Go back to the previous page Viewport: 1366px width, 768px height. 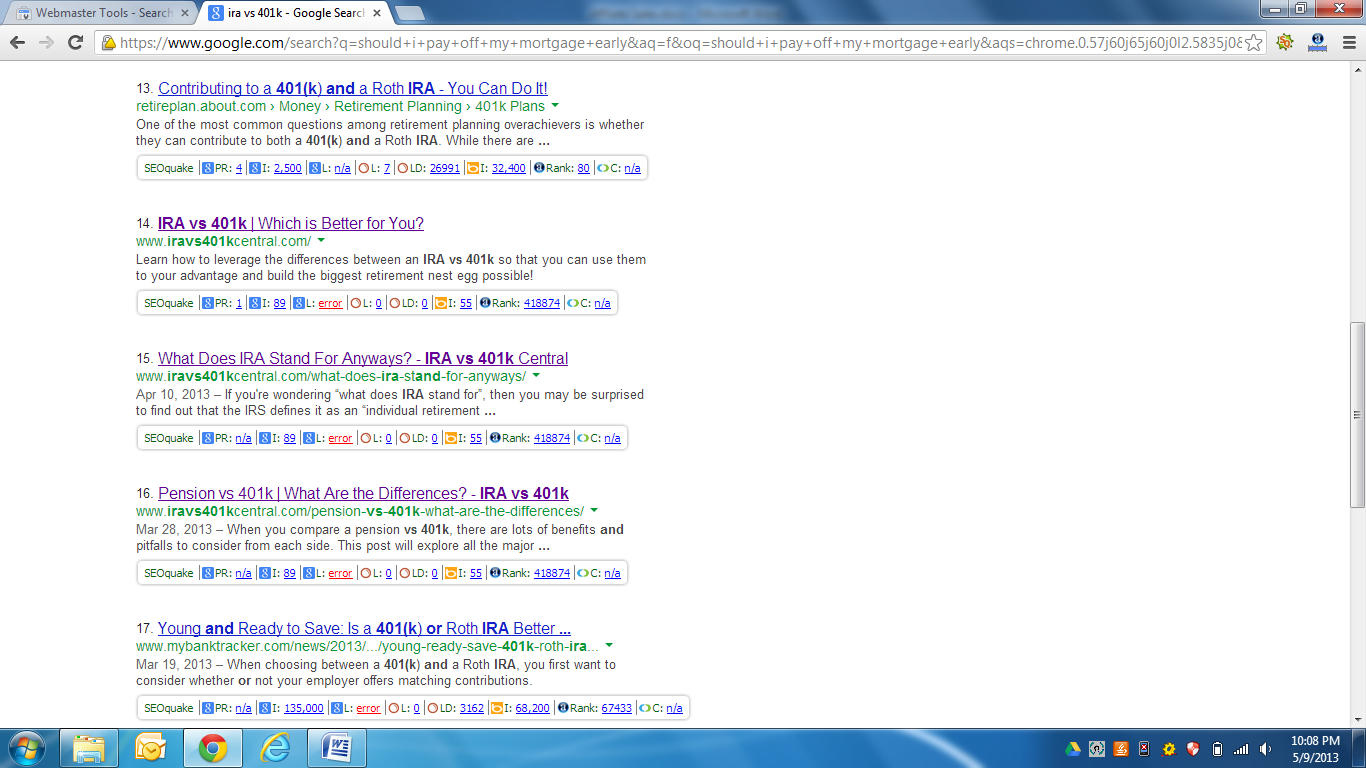(18, 42)
